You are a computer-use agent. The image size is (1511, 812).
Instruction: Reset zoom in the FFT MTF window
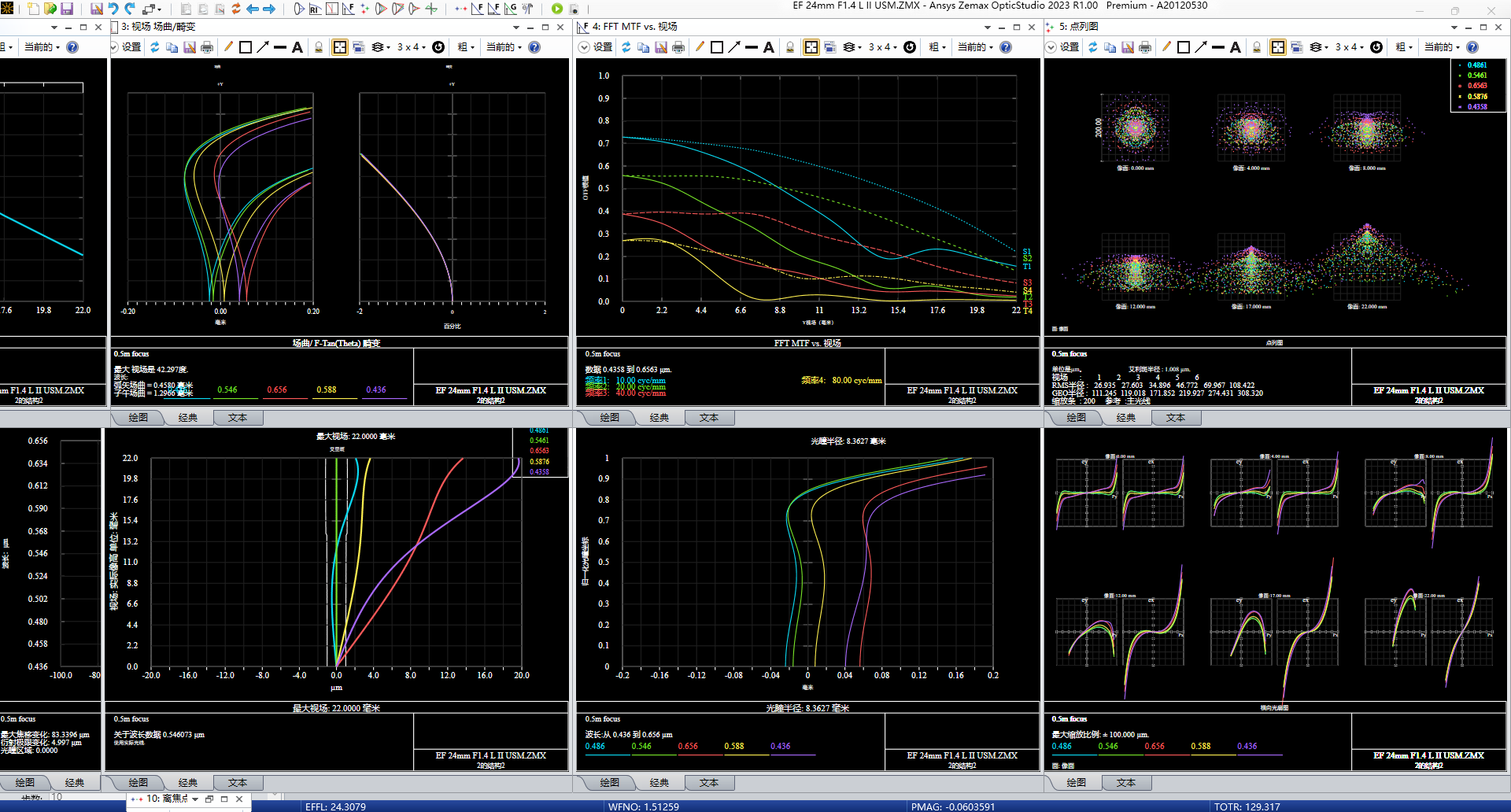pyautogui.click(x=910, y=47)
